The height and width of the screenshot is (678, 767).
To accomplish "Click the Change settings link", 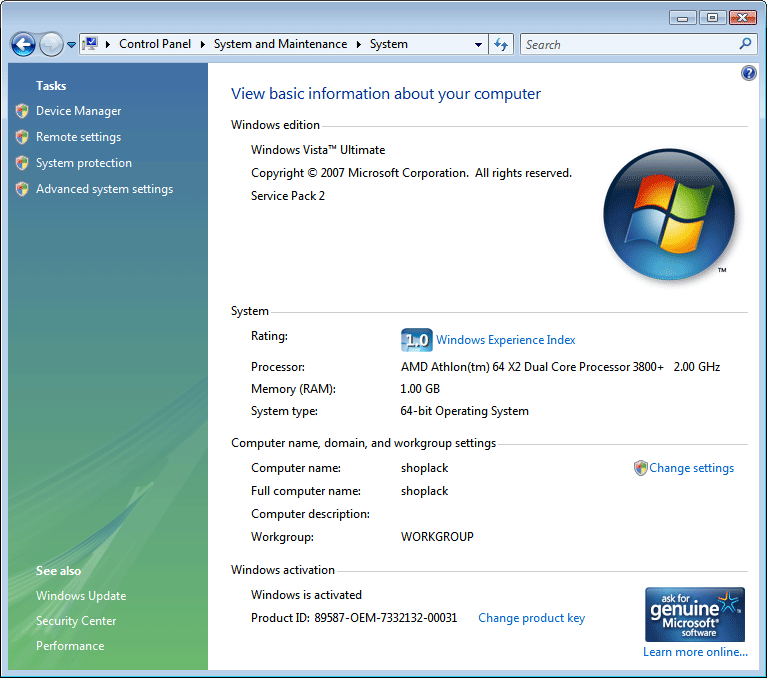I will click(691, 468).
